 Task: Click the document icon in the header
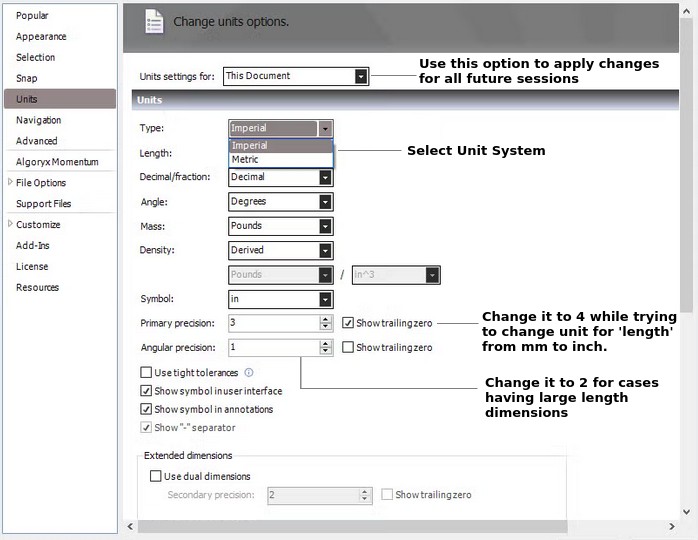pos(153,21)
